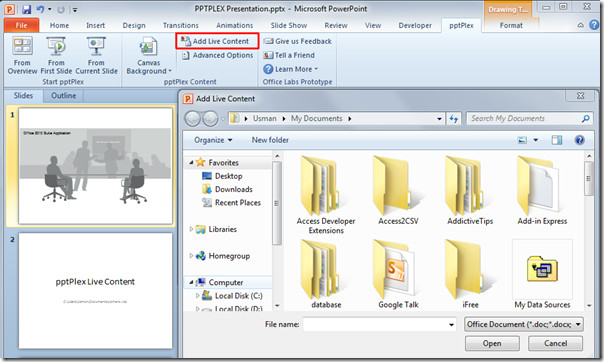
Task: Switch to the Transitions tab
Action: tap(181, 25)
